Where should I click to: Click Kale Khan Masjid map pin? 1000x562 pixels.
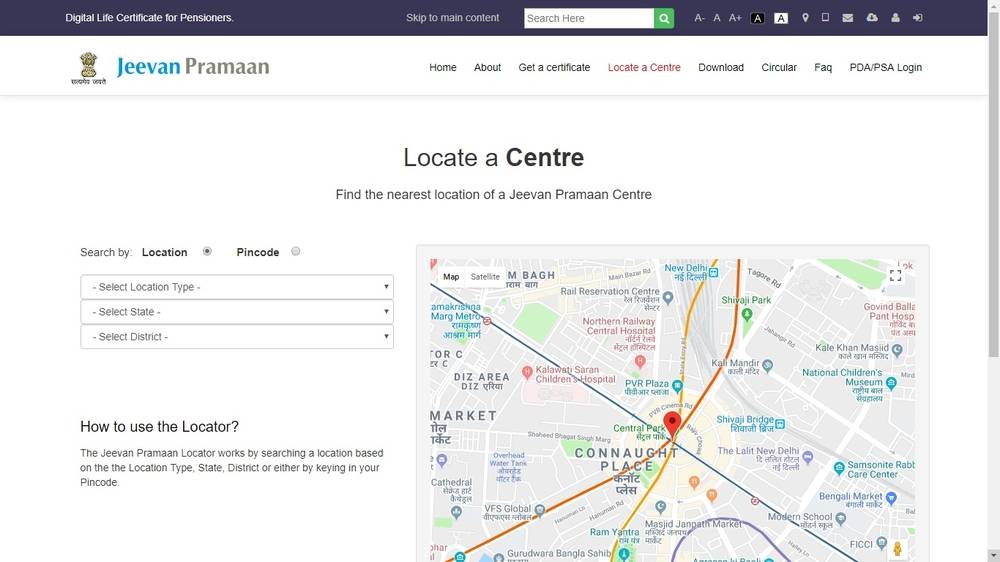click(x=897, y=350)
